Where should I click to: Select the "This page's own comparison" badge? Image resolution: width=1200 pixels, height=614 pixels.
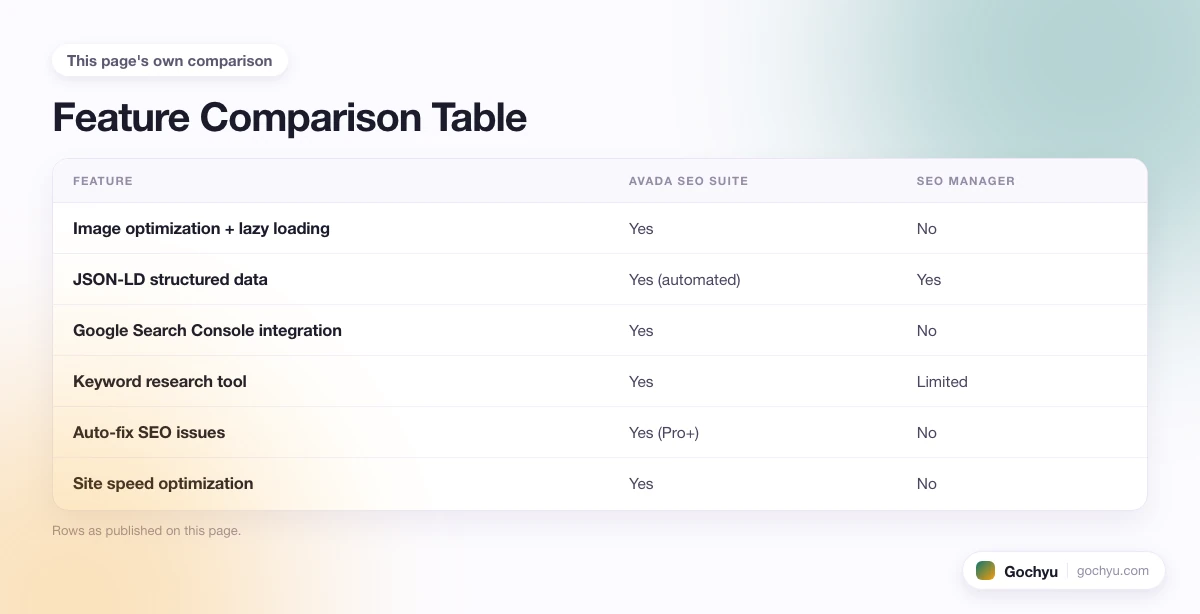point(170,61)
